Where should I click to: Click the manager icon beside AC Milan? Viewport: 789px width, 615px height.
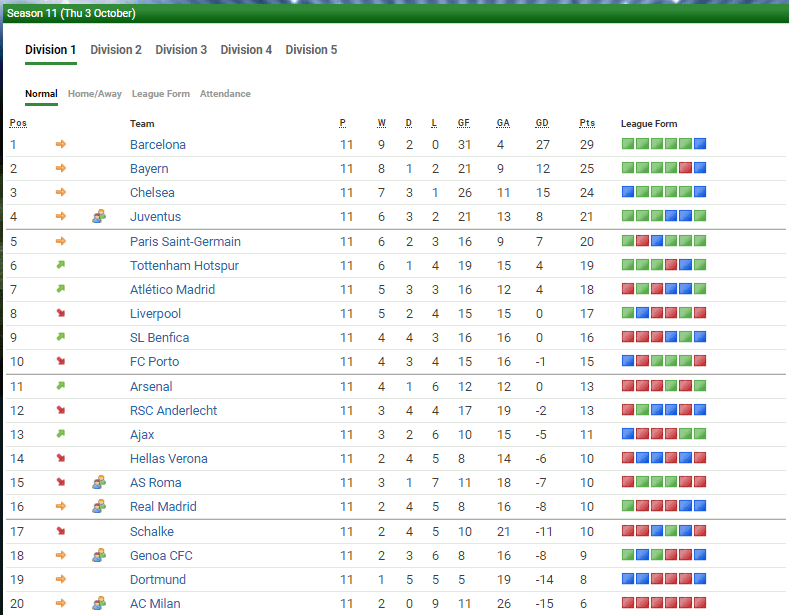click(x=99, y=603)
